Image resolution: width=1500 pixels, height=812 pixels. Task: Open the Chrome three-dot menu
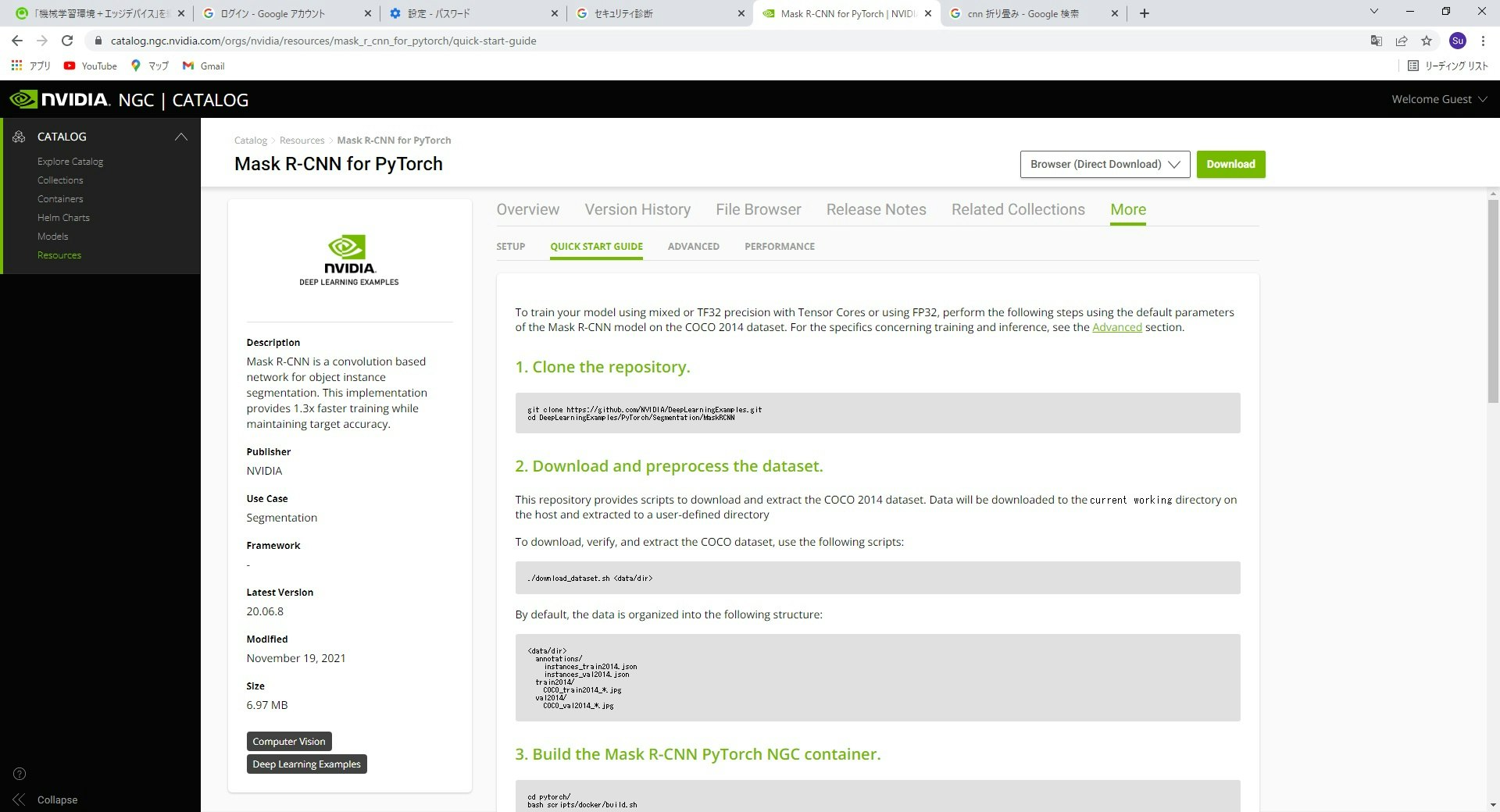click(x=1484, y=41)
